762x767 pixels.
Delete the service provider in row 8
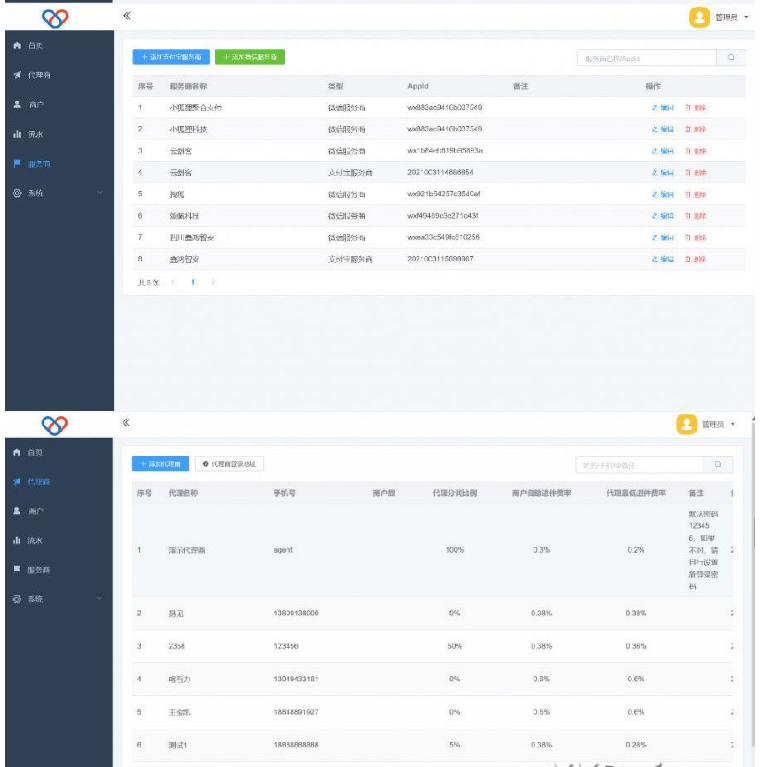pyautogui.click(x=695, y=259)
